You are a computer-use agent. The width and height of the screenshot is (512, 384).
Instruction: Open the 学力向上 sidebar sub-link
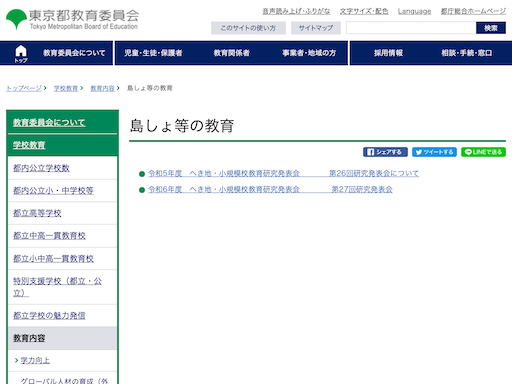click(x=35, y=360)
